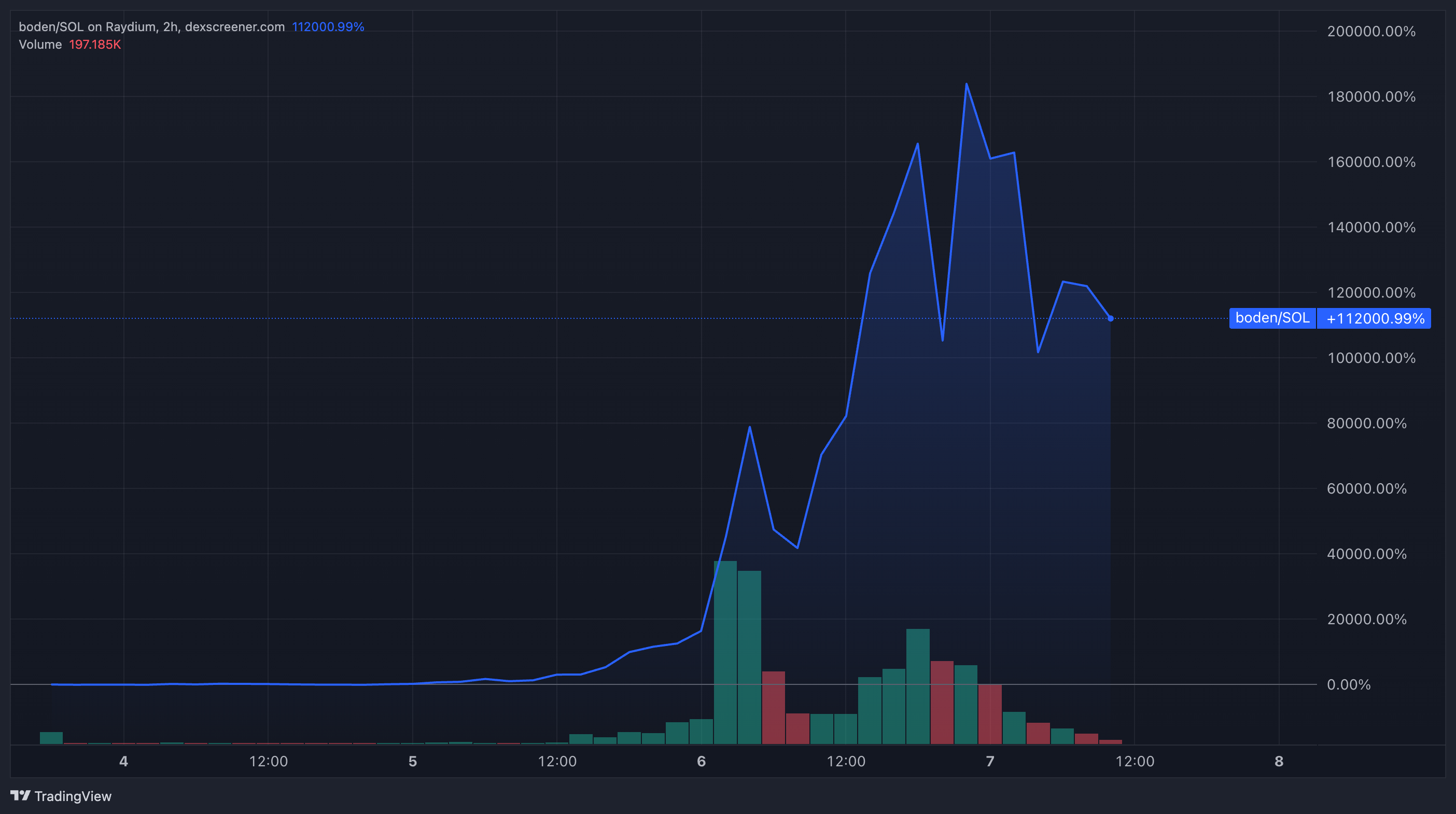Click the first red volume bar after day 6
Viewport: 1456px width, 814px height.
tap(773, 707)
